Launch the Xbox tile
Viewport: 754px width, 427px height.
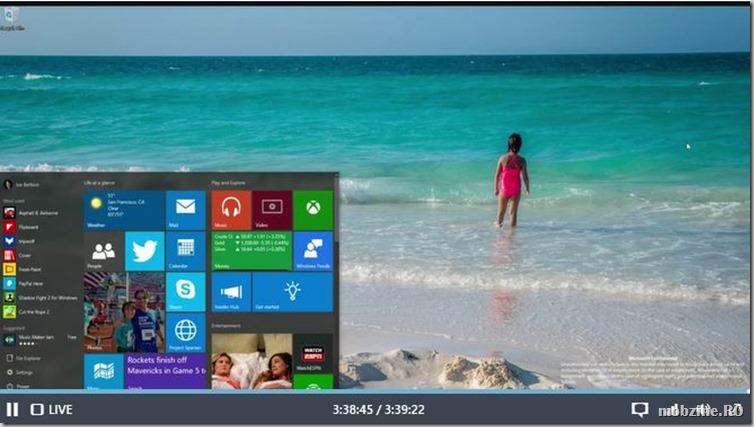point(313,210)
